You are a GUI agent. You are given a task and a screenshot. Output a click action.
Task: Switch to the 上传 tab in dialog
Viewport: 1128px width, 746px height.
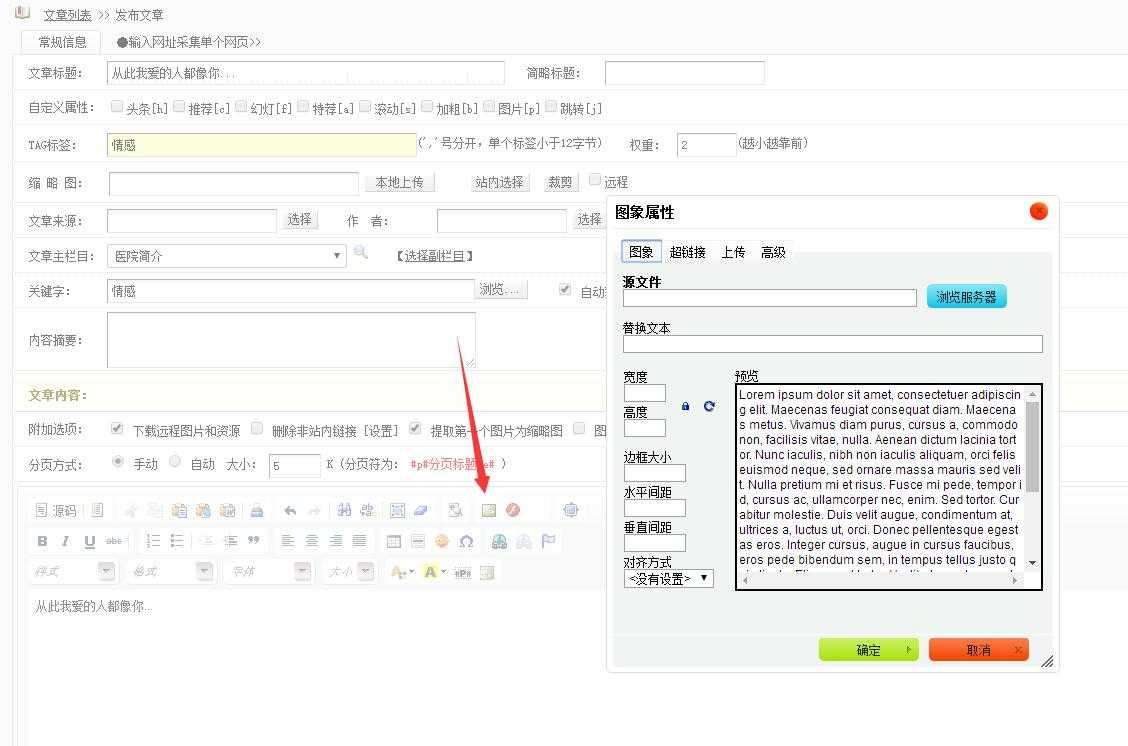pos(733,253)
